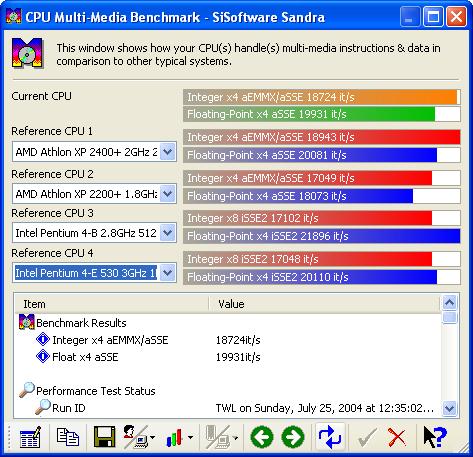Maximize the Sandra benchmark window
Viewport: 473px width, 457px height.
433,17
